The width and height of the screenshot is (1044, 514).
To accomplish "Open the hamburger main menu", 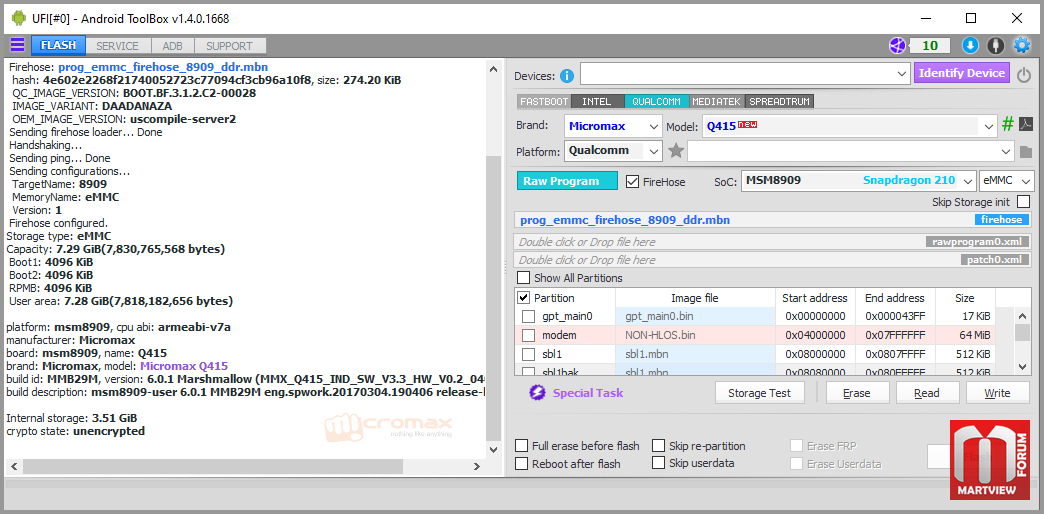I will pos(17,45).
